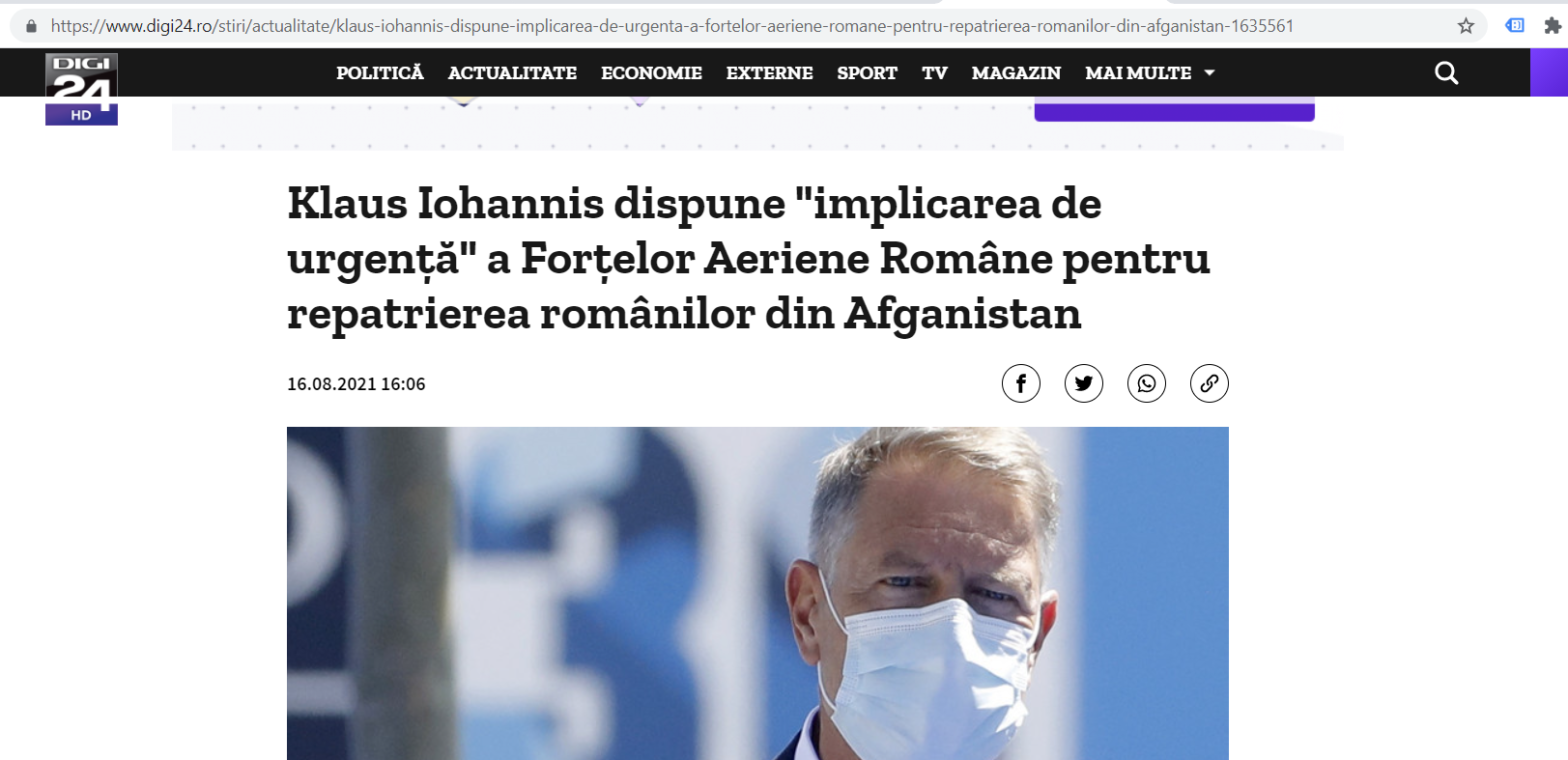
Task: Open the POLITICĂ section
Action: tap(380, 73)
